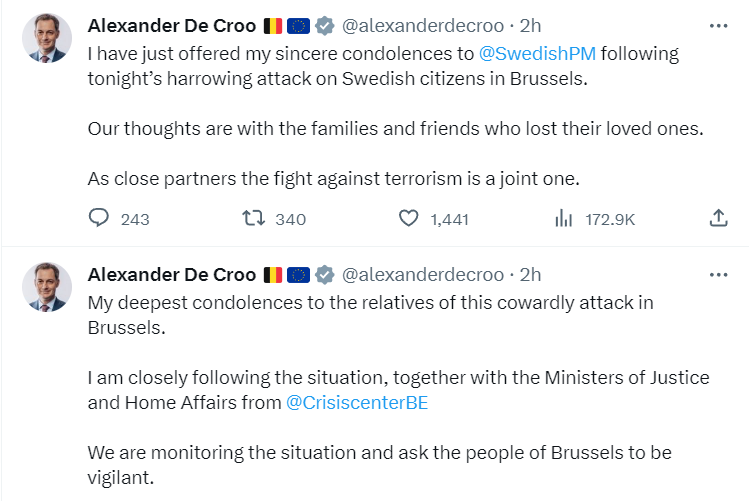Viewport: 749px width, 501px height.
Task: View analytics showing 172.9K views
Action: pyautogui.click(x=563, y=218)
